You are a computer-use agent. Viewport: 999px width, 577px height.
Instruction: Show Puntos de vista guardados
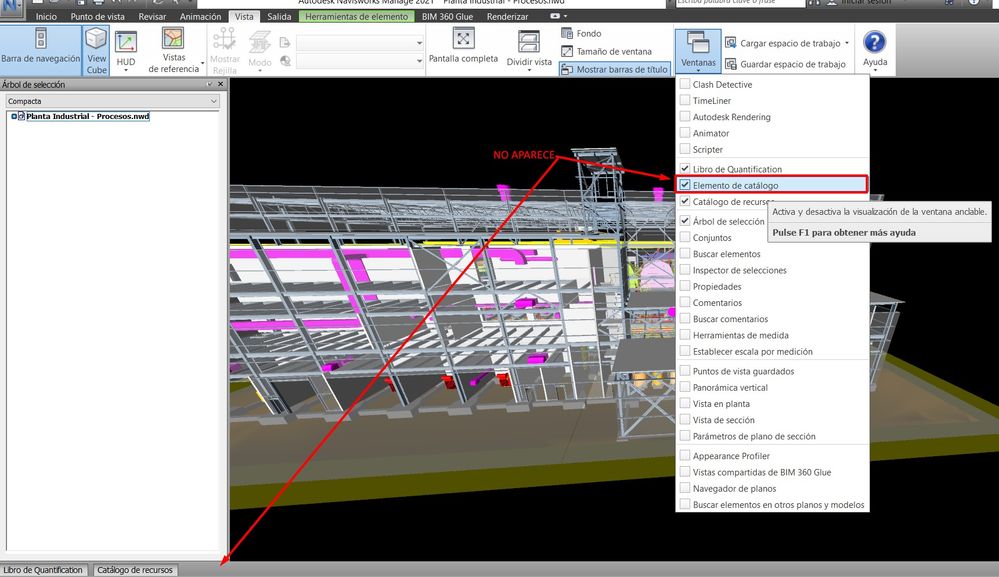pyautogui.click(x=685, y=371)
